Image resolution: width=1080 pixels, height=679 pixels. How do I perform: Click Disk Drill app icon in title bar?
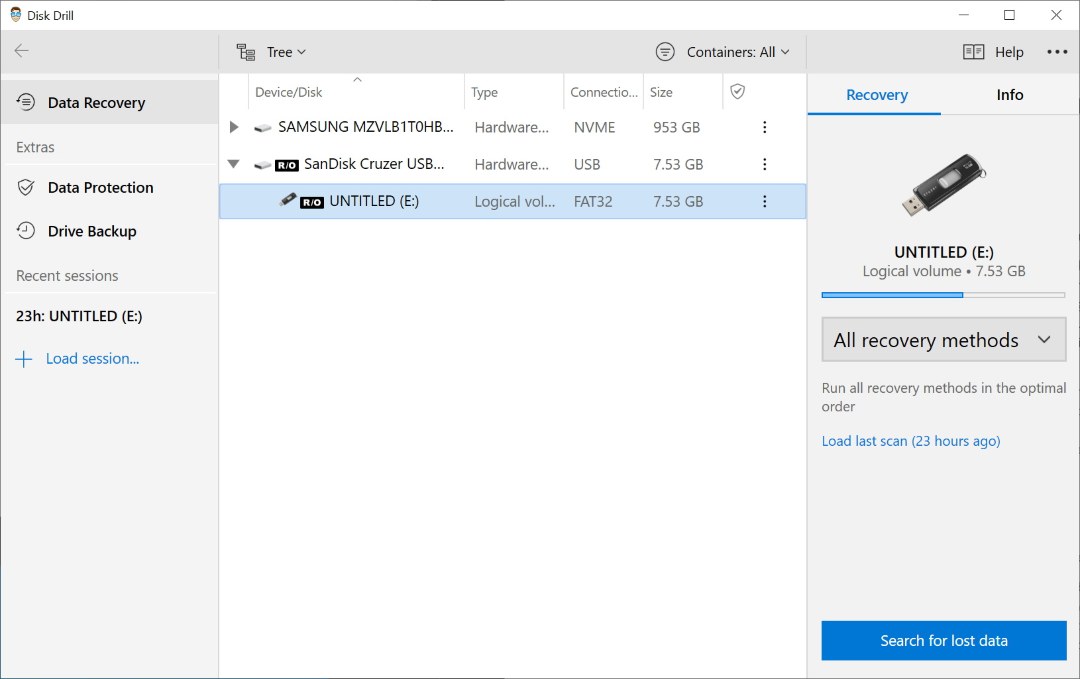[16, 14]
